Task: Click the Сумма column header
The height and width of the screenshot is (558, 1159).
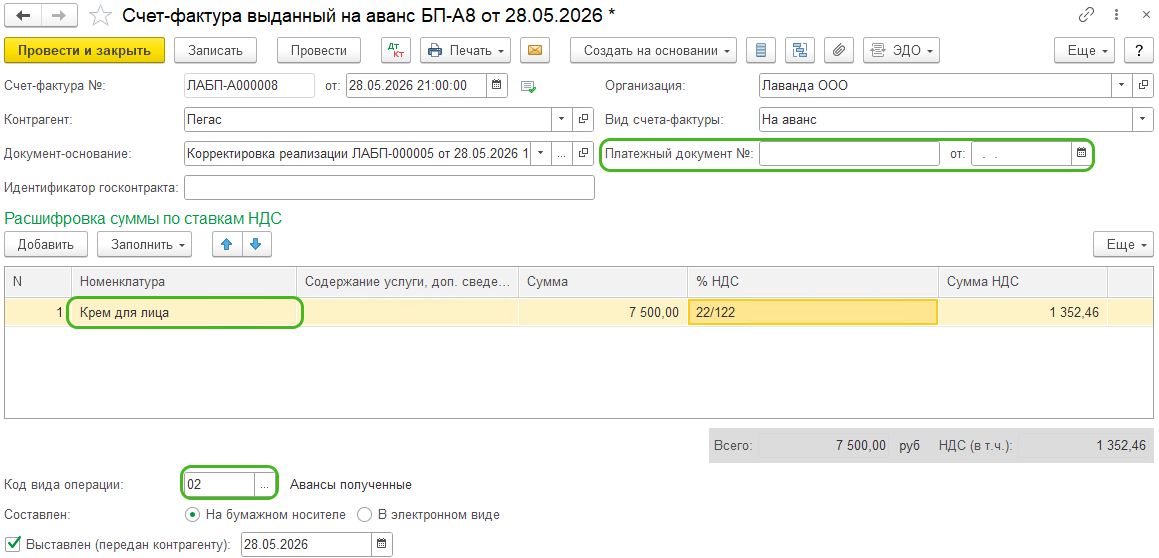Action: click(x=603, y=282)
